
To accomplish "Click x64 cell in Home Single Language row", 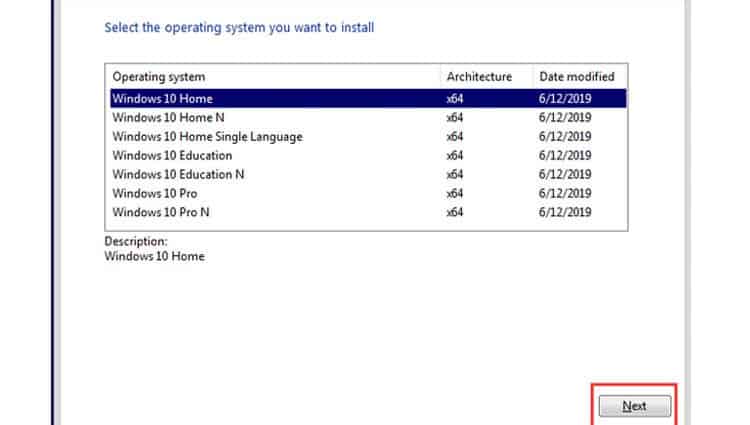I will click(x=454, y=137).
